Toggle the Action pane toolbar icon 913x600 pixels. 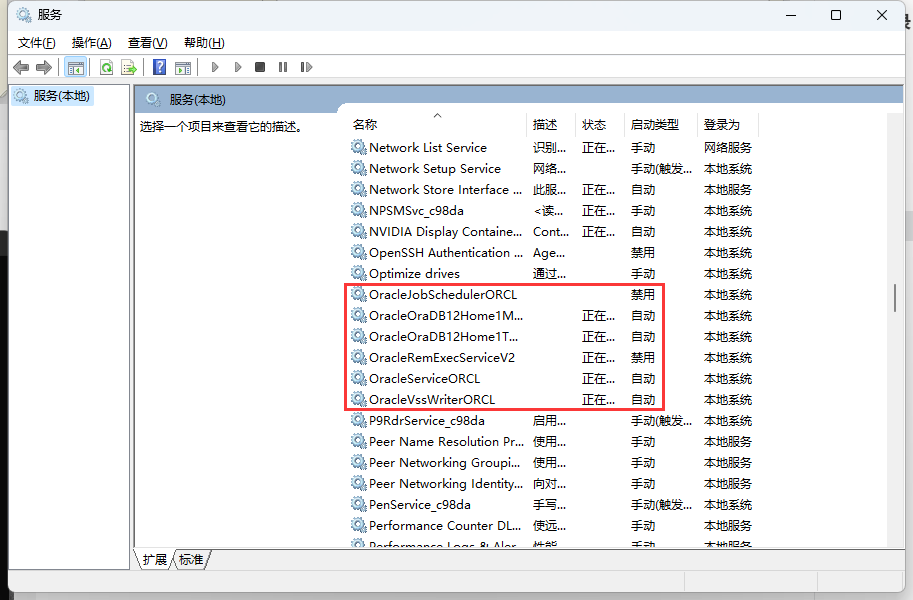[x=183, y=68]
